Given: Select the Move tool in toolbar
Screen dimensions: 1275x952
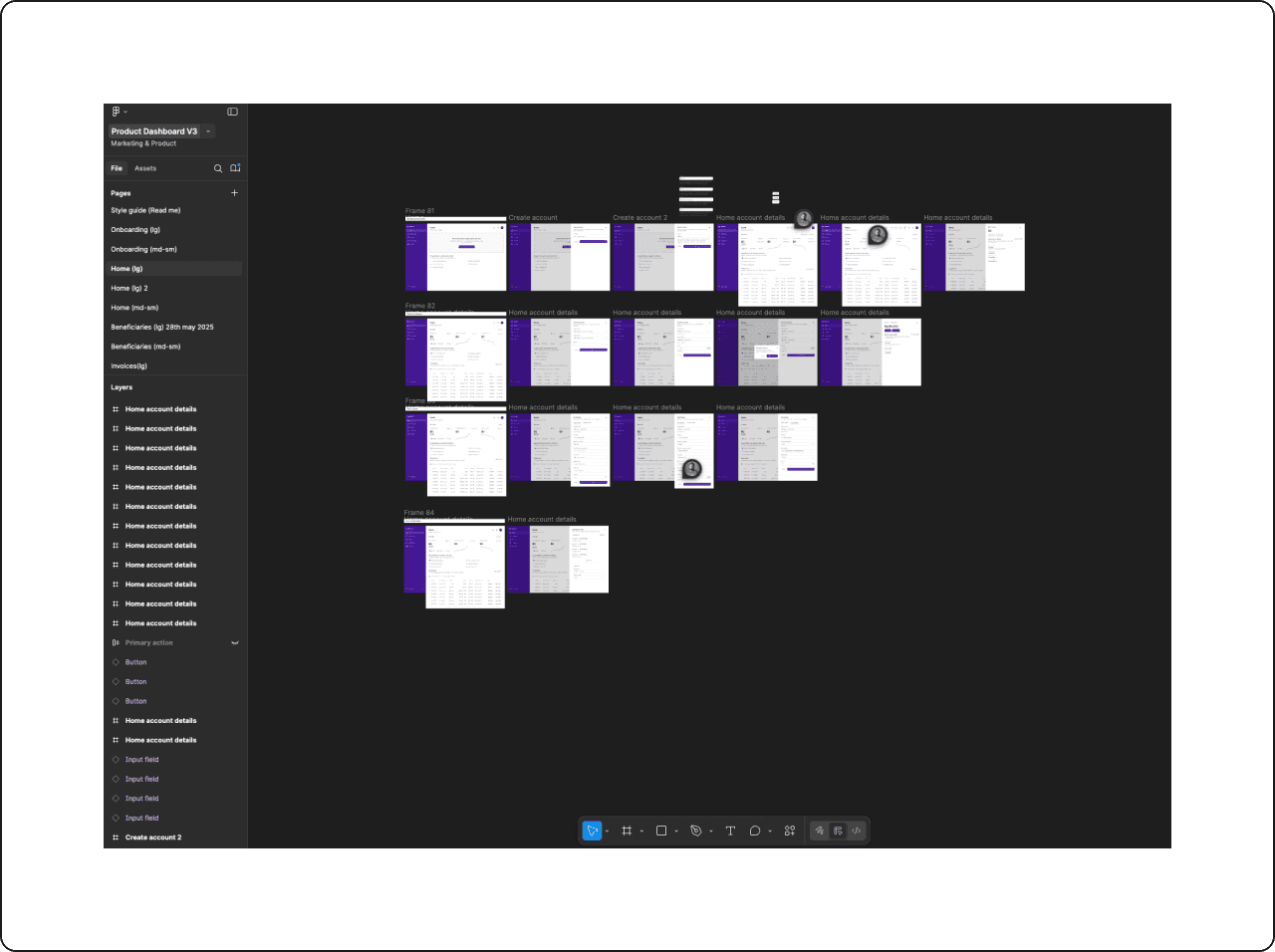Looking at the screenshot, I should [592, 831].
